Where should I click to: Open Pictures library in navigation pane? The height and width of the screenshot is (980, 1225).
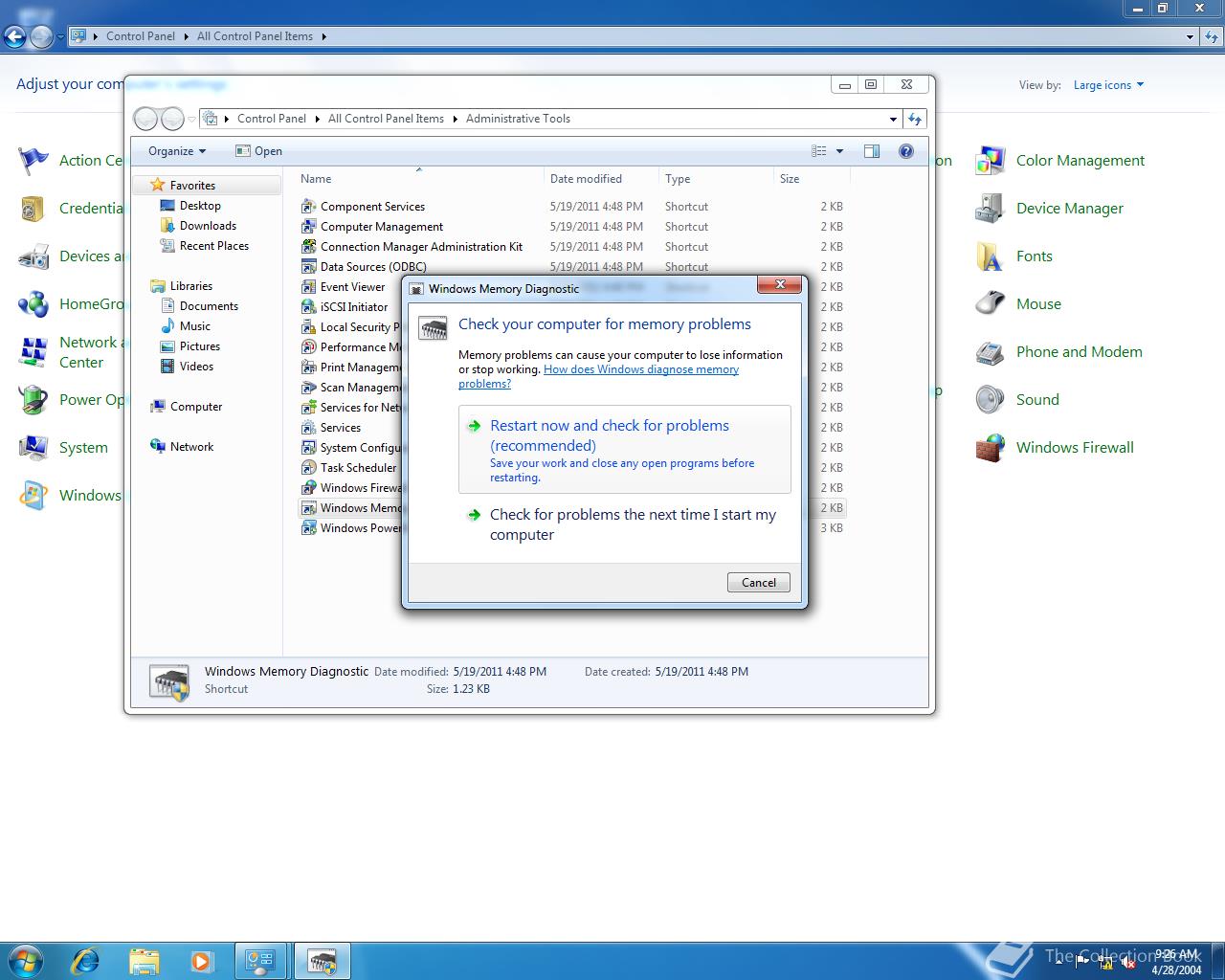(199, 346)
